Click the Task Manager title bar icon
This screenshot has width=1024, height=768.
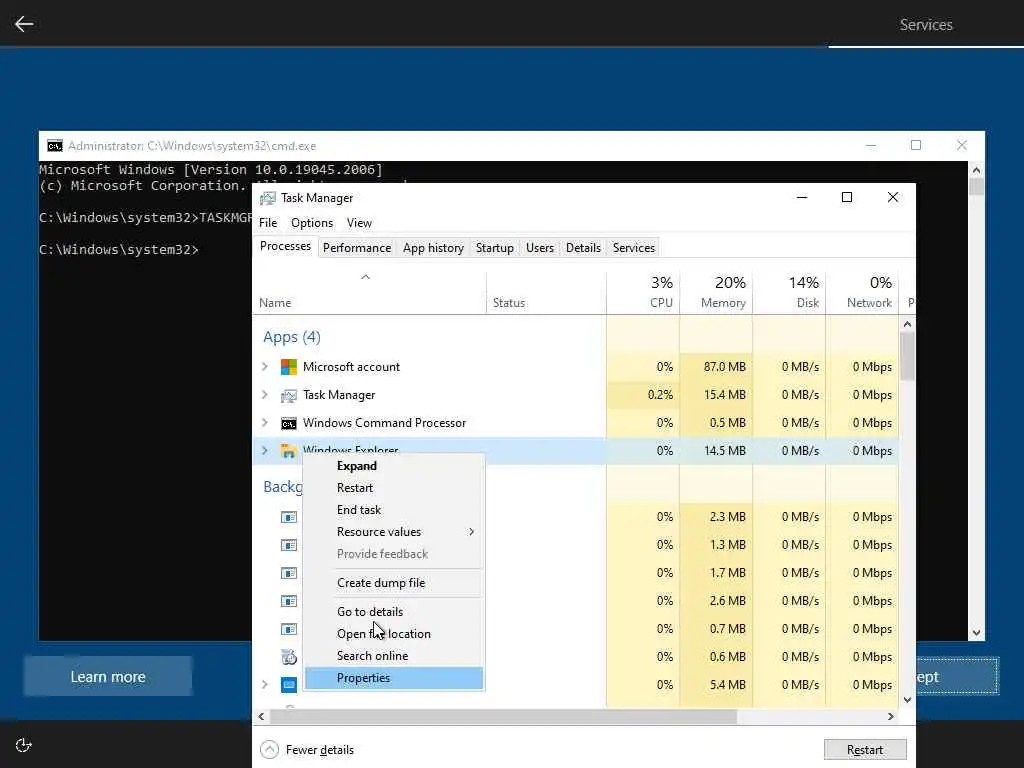tap(268, 198)
